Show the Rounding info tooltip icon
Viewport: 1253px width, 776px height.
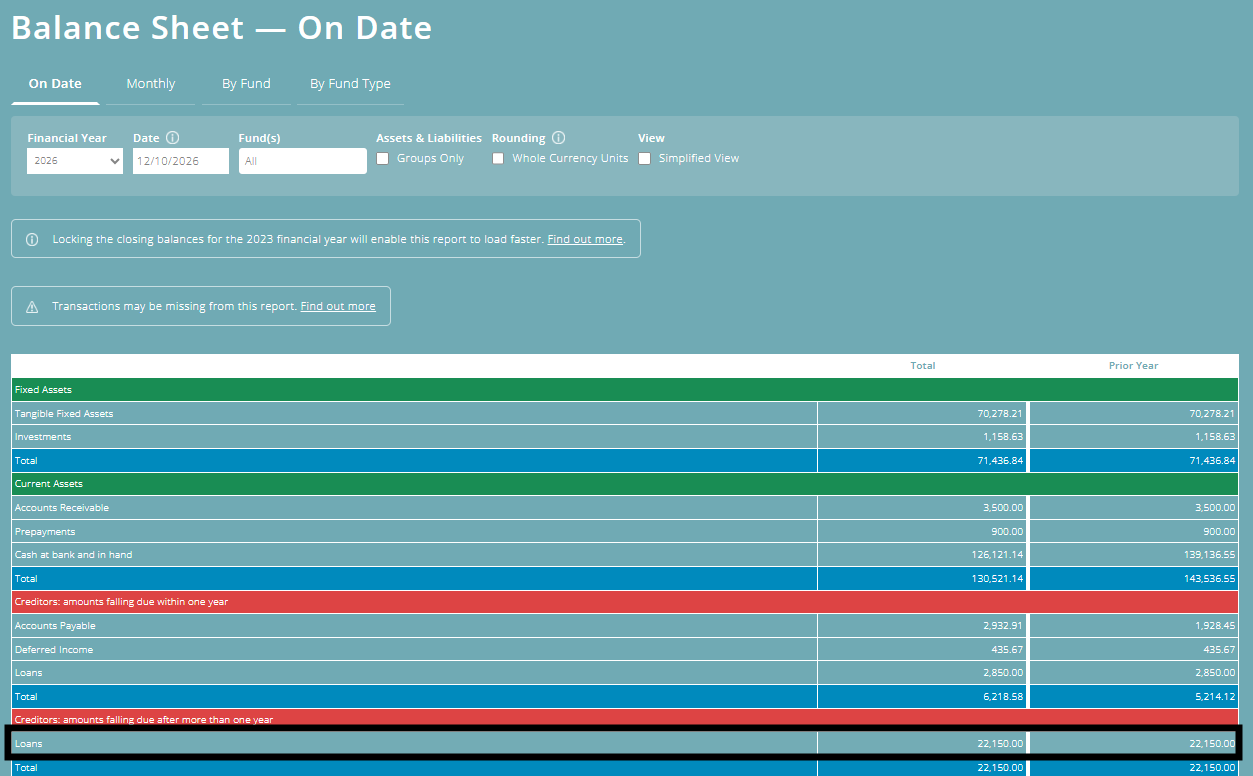(558, 138)
